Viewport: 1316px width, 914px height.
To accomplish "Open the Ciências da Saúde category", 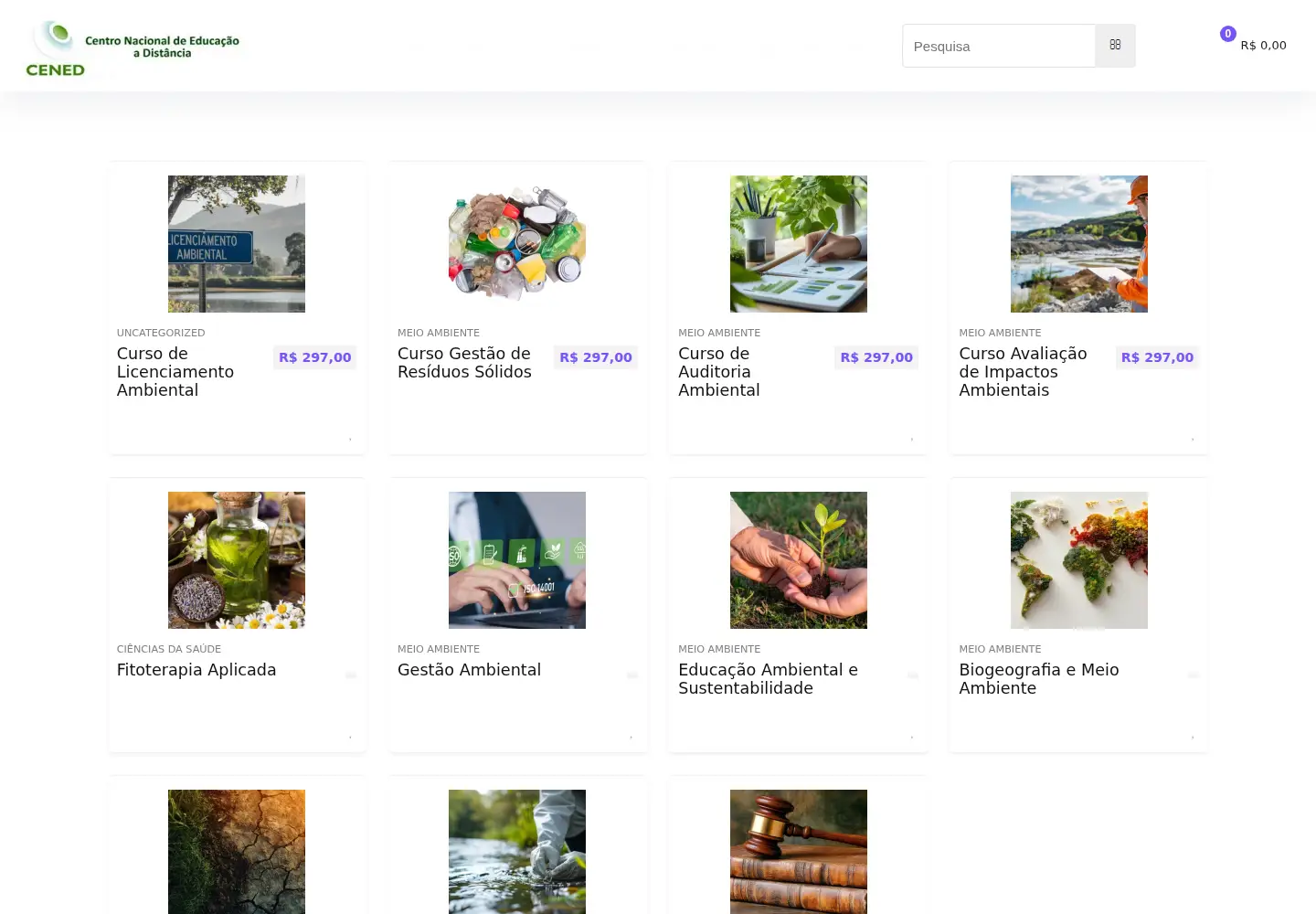I will pyautogui.click(x=169, y=649).
